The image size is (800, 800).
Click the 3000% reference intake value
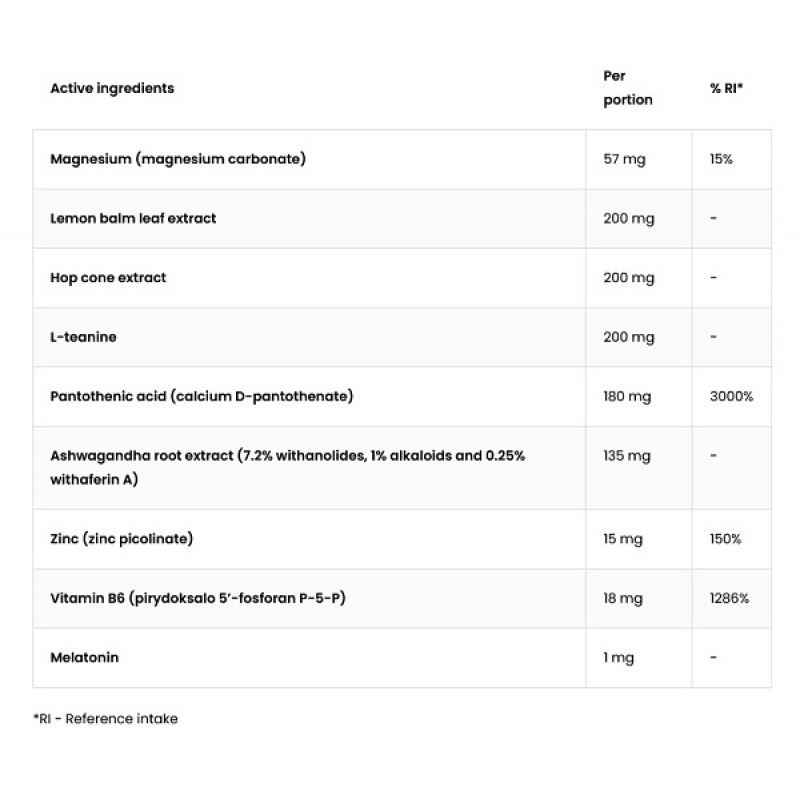(x=731, y=397)
